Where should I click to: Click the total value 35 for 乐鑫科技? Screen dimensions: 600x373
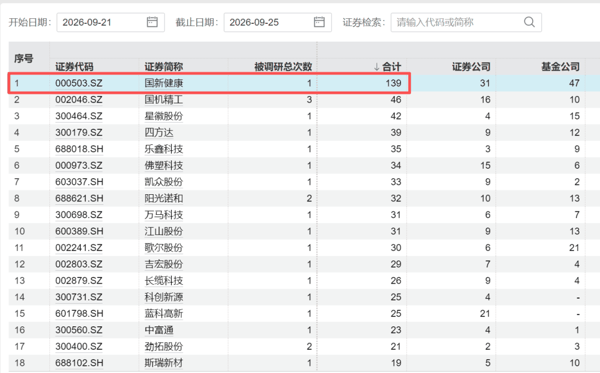pos(396,149)
